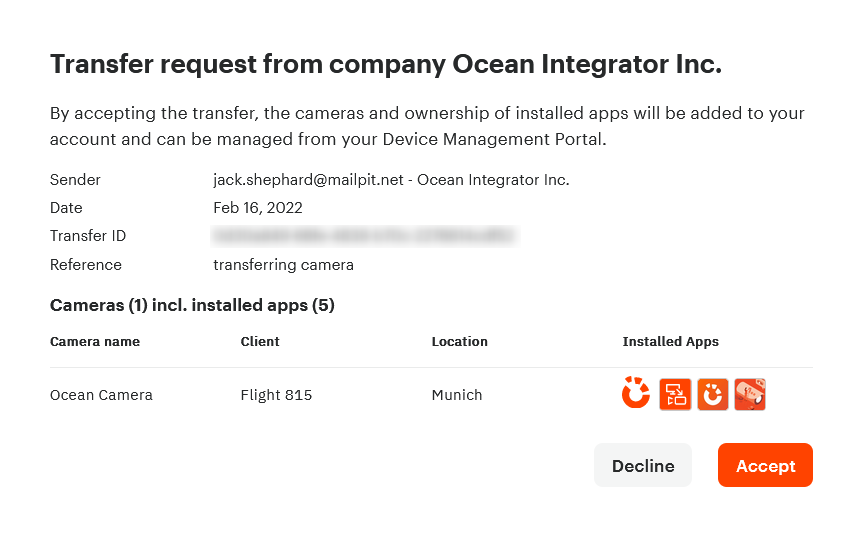The width and height of the screenshot is (862, 535).
Task: Open the orange circular logo app icon
Action: 636,394
